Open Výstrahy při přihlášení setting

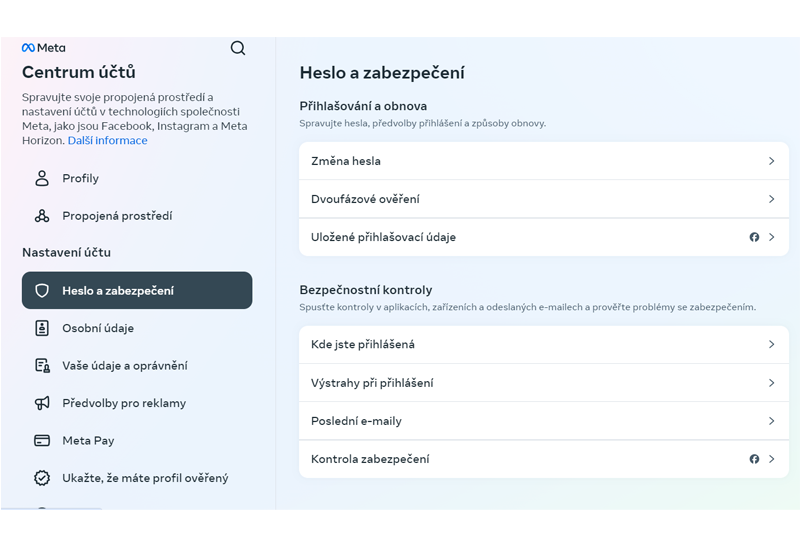coord(544,383)
